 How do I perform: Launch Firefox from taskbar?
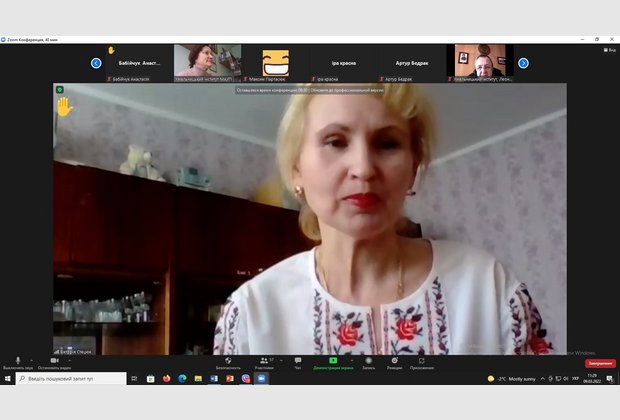(x=166, y=378)
